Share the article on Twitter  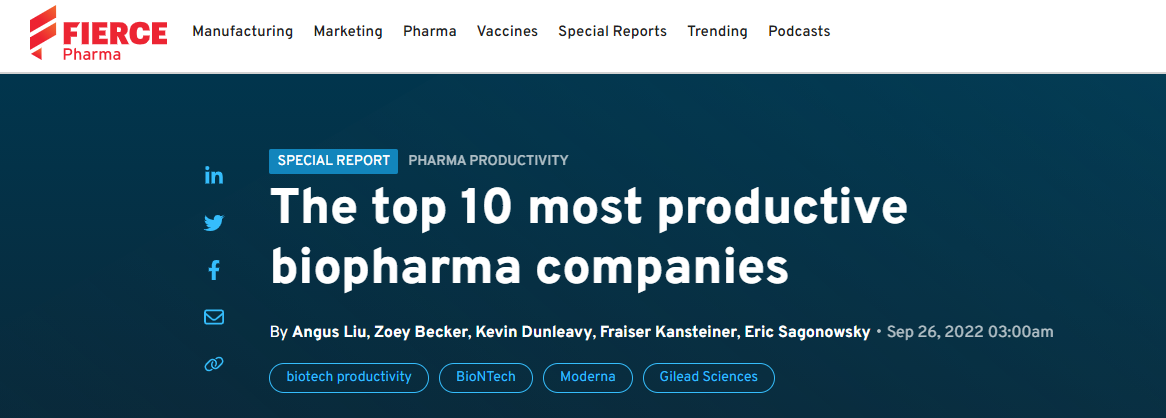(x=213, y=222)
